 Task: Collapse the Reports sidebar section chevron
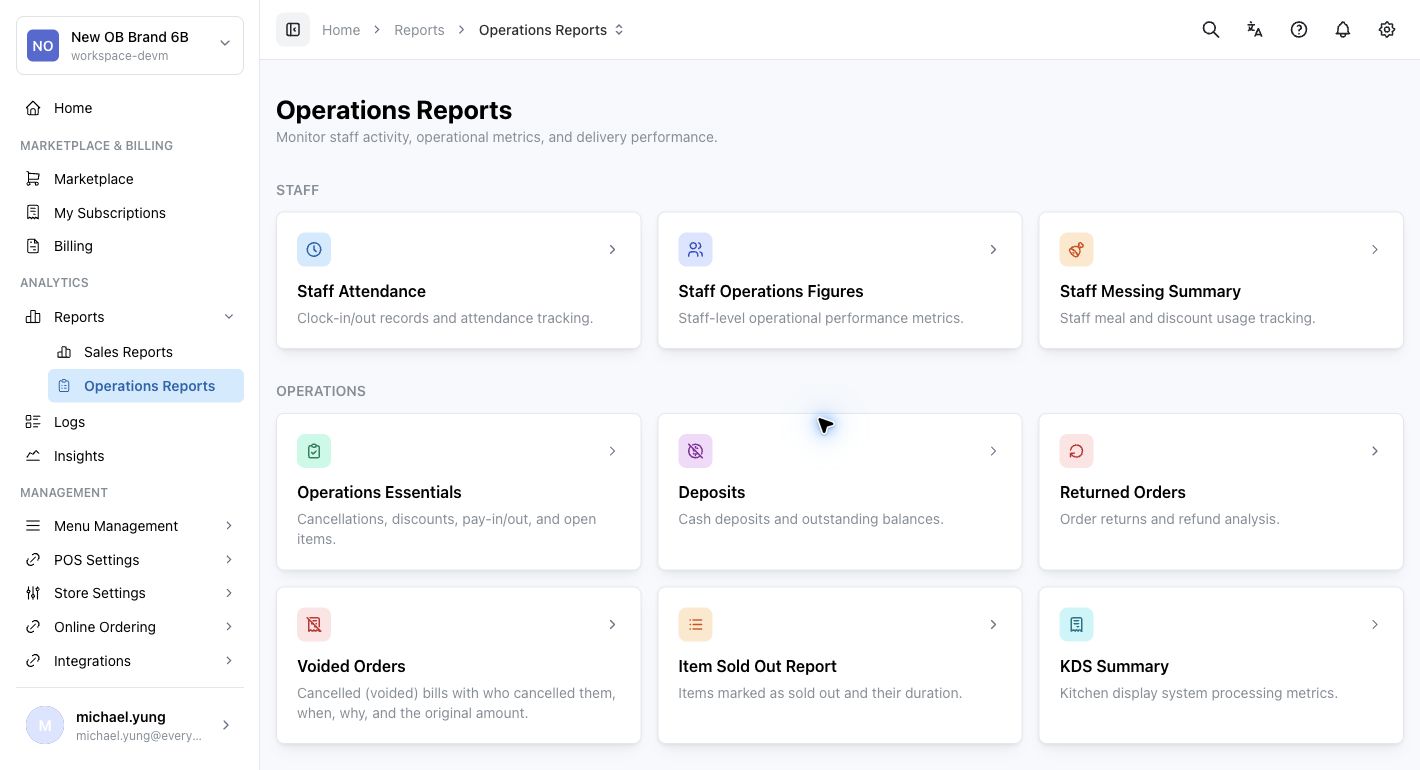click(x=229, y=317)
